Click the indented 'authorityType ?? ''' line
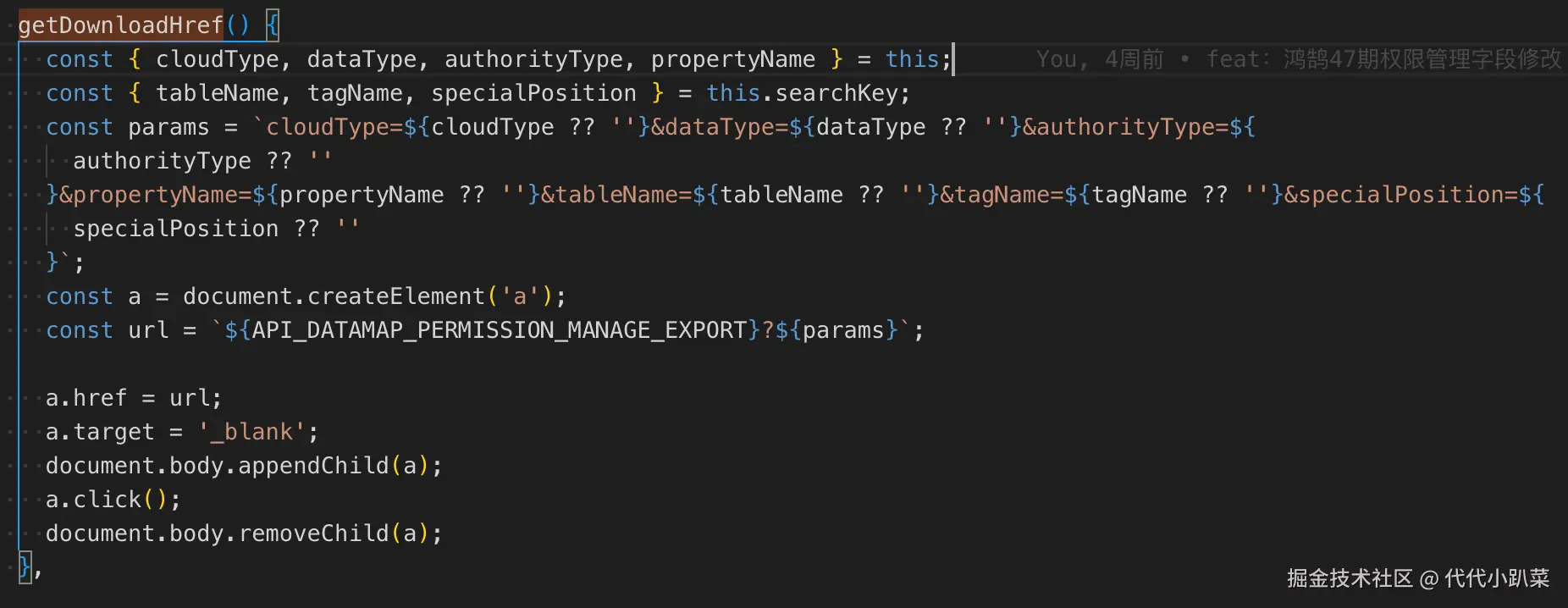 [203, 161]
